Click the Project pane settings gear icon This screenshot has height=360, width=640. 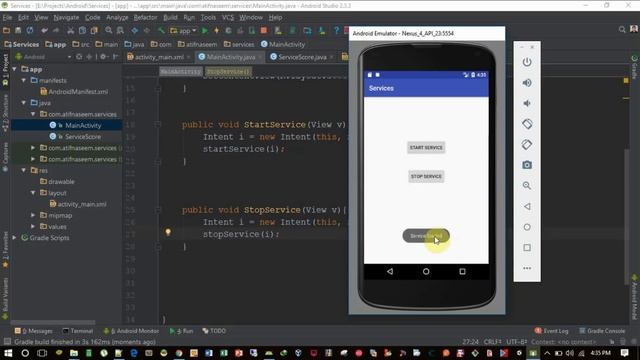coord(103,57)
